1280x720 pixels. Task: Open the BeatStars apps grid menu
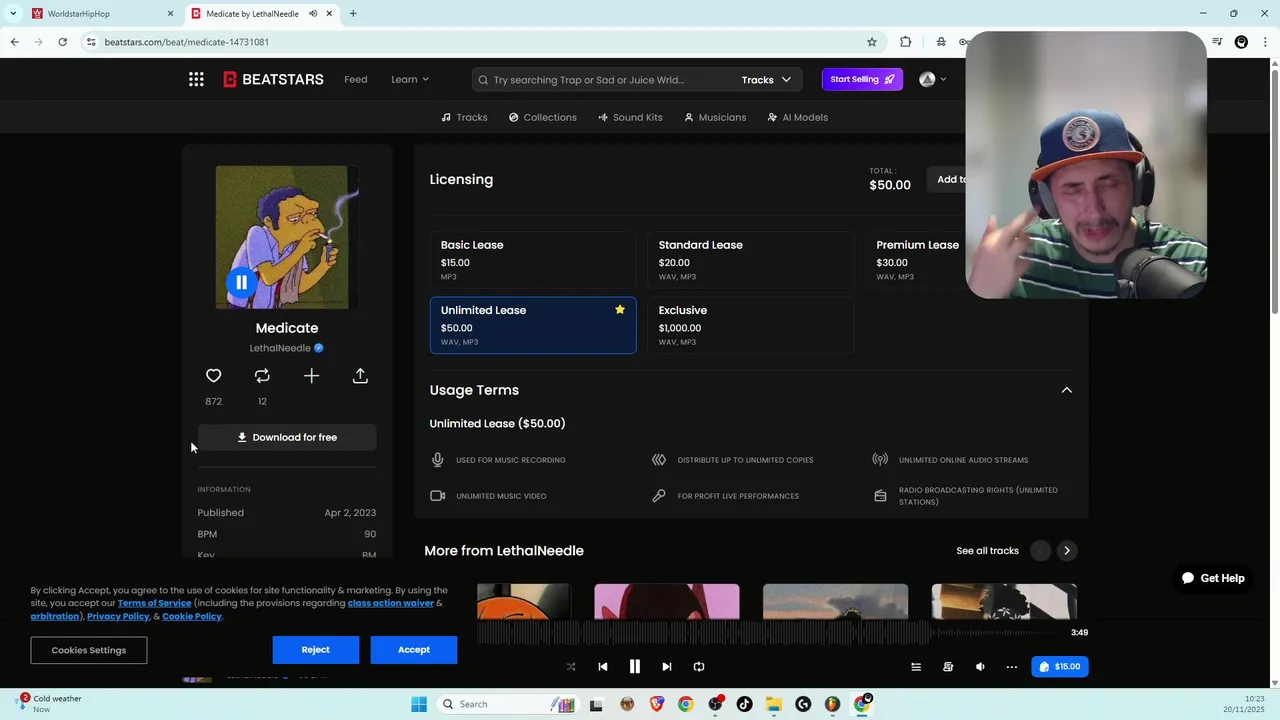click(x=196, y=80)
